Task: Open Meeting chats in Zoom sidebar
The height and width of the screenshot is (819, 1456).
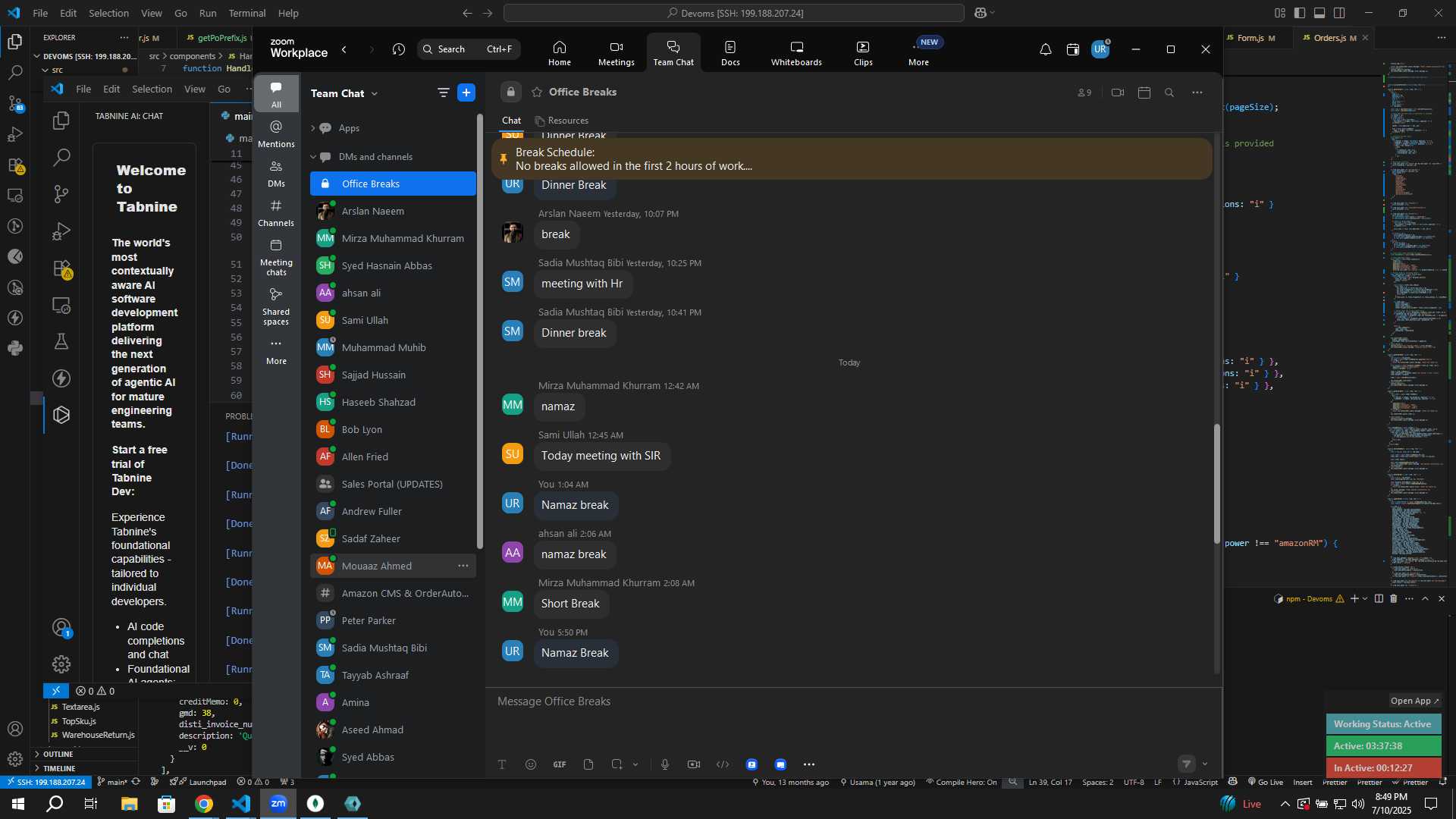Action: [276, 258]
